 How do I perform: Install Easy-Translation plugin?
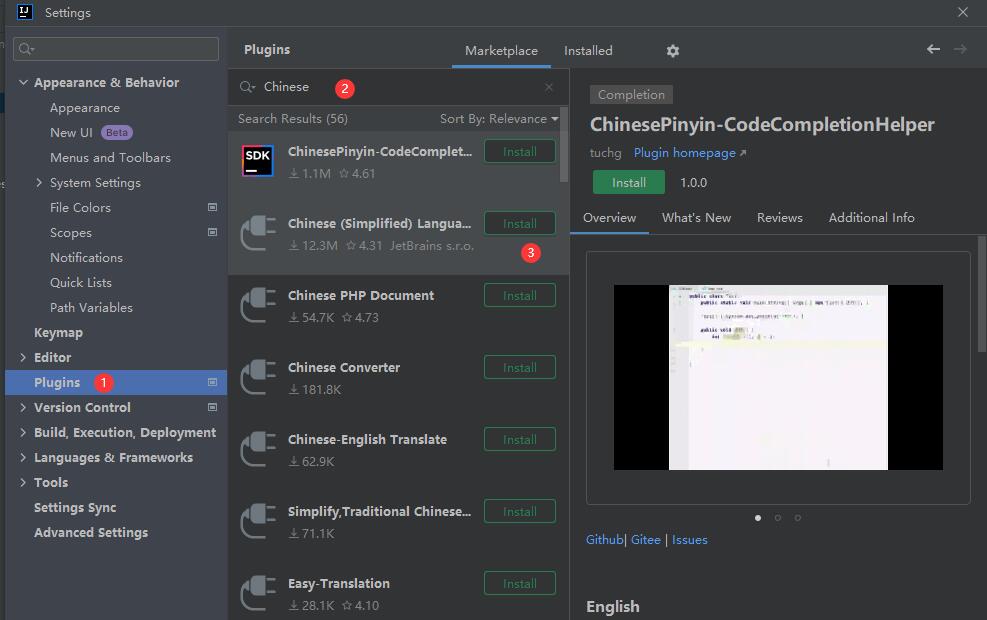point(520,583)
